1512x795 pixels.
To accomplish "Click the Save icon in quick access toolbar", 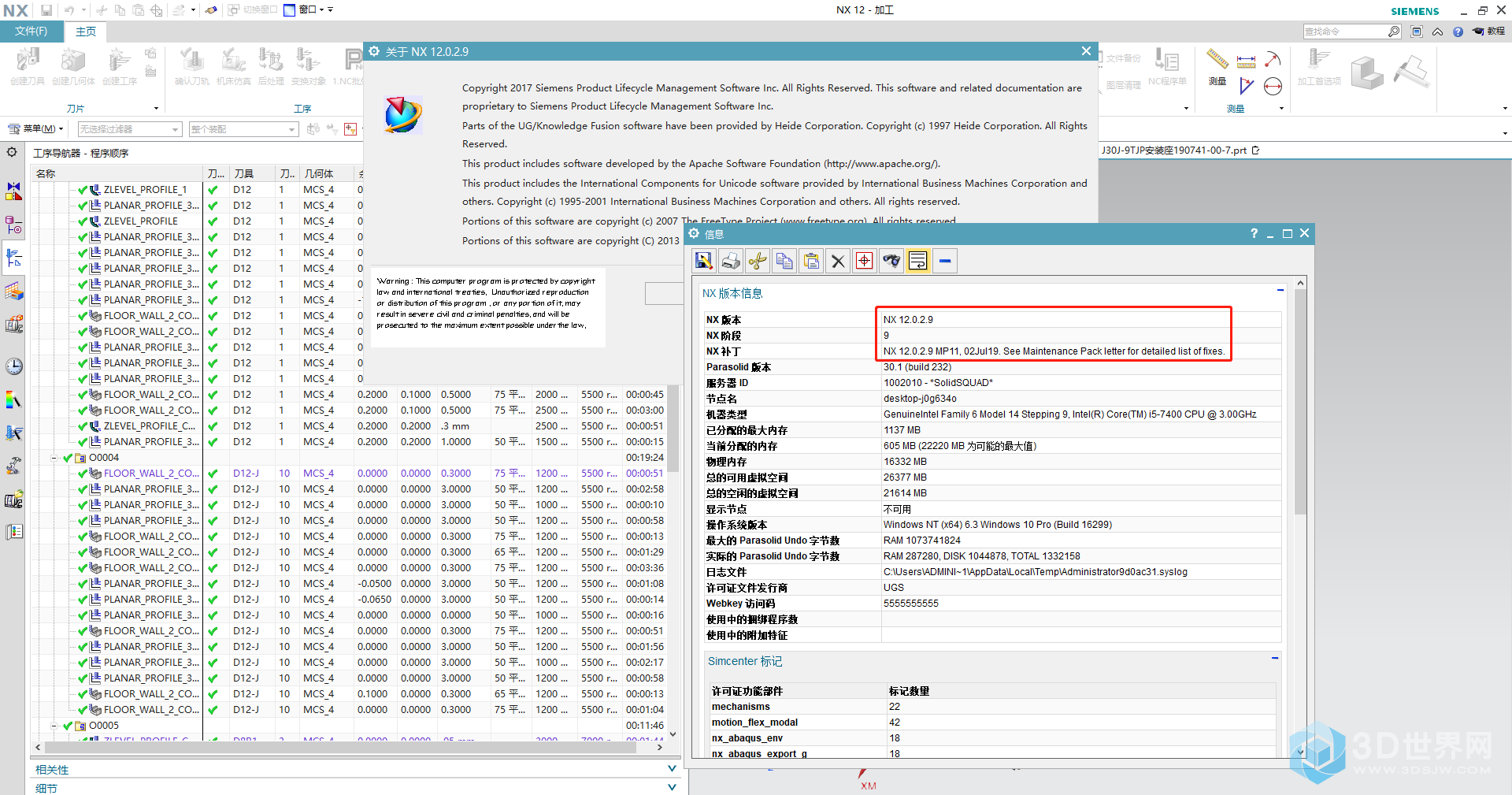I will [x=46, y=10].
